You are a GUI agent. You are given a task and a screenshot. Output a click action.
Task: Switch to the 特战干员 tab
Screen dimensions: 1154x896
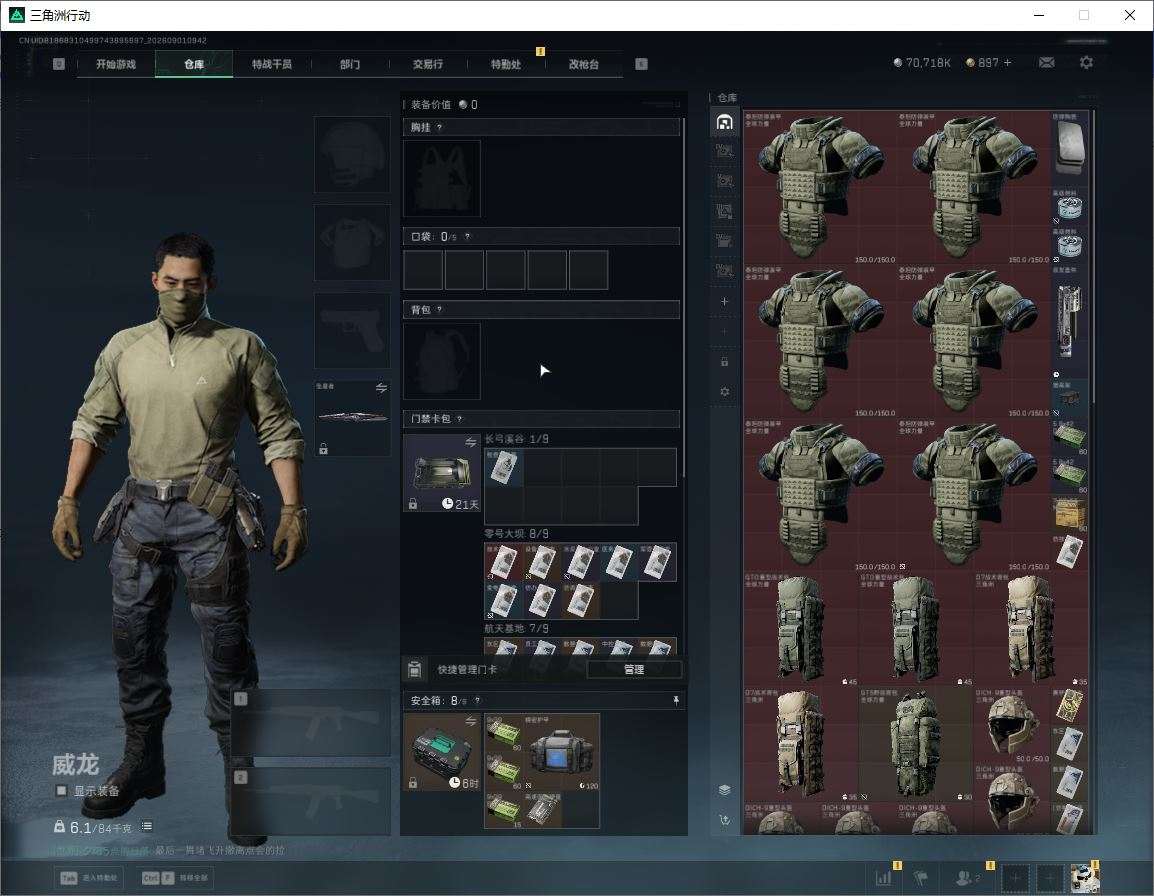coord(272,64)
